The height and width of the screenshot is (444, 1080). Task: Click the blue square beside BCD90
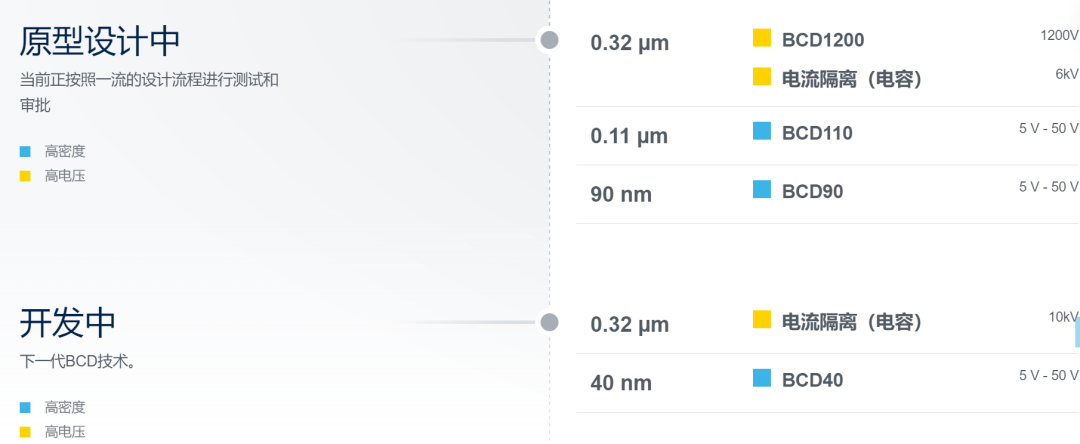point(762,189)
